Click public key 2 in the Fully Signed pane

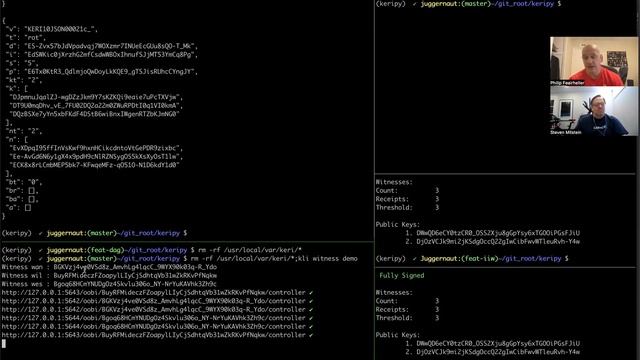point(493,352)
